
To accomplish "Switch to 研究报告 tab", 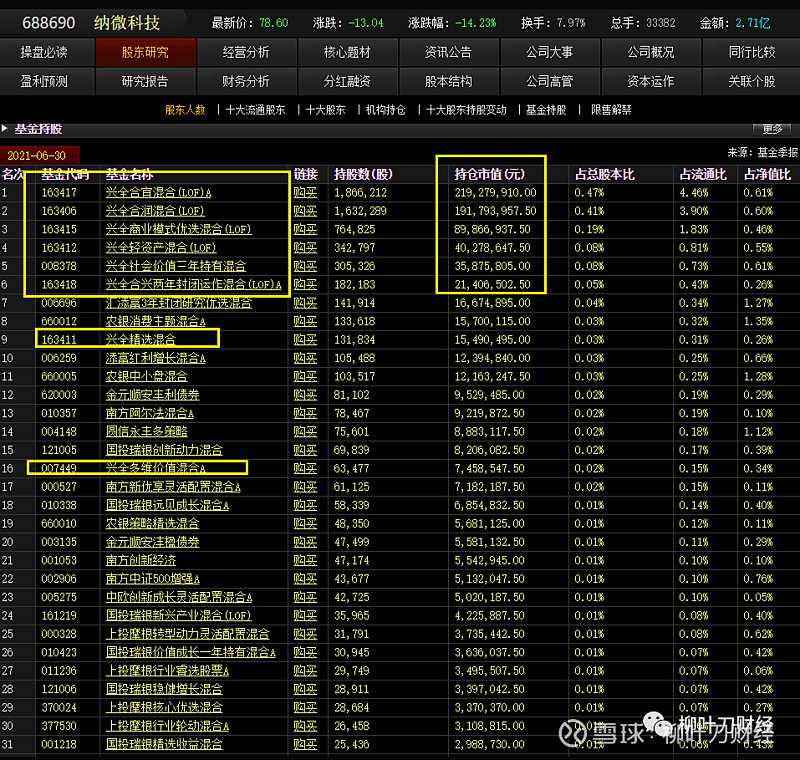I will click(145, 82).
